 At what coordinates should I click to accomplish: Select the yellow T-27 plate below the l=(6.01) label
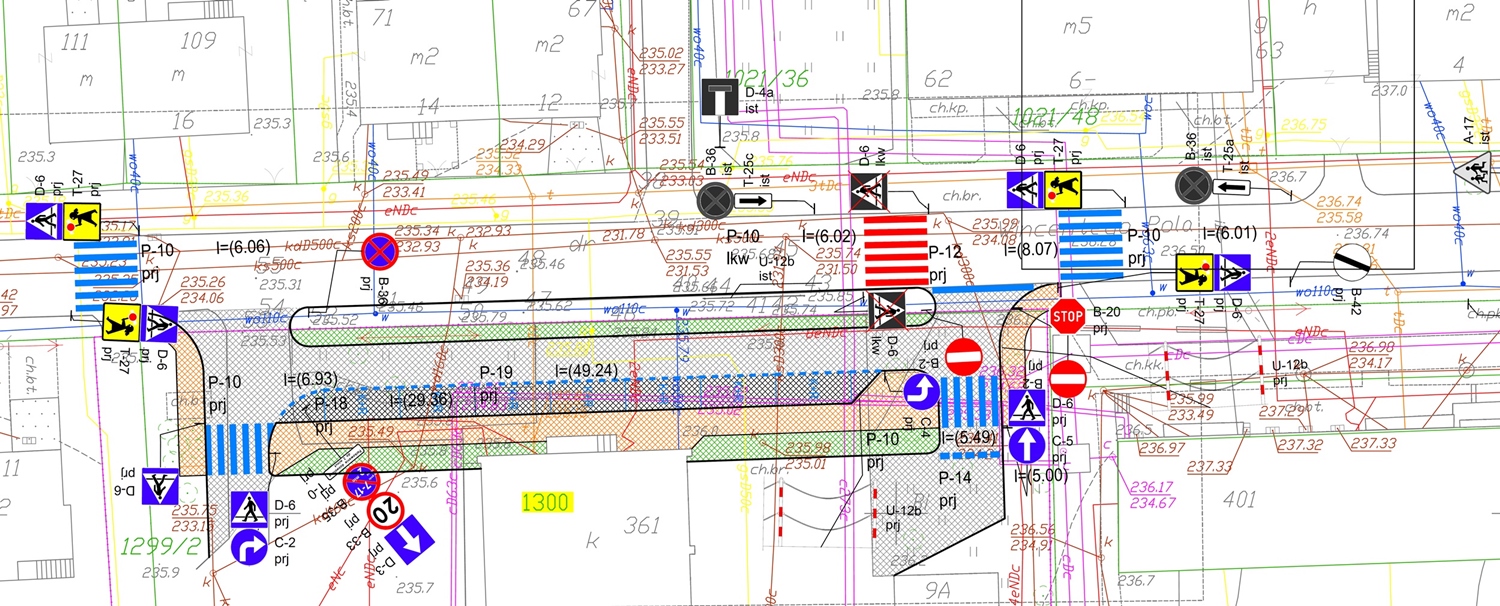tap(1193, 271)
